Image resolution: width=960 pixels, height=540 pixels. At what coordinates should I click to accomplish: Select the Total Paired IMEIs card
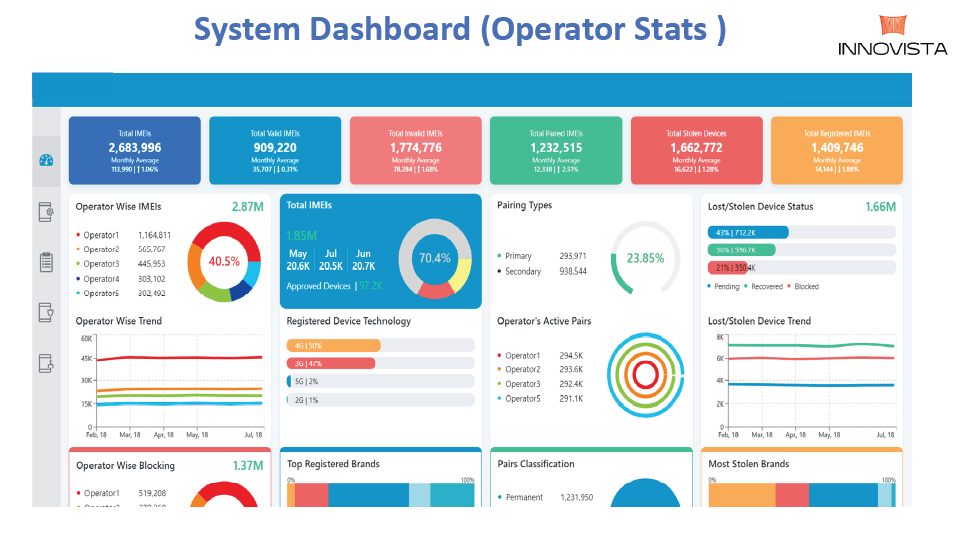[556, 151]
